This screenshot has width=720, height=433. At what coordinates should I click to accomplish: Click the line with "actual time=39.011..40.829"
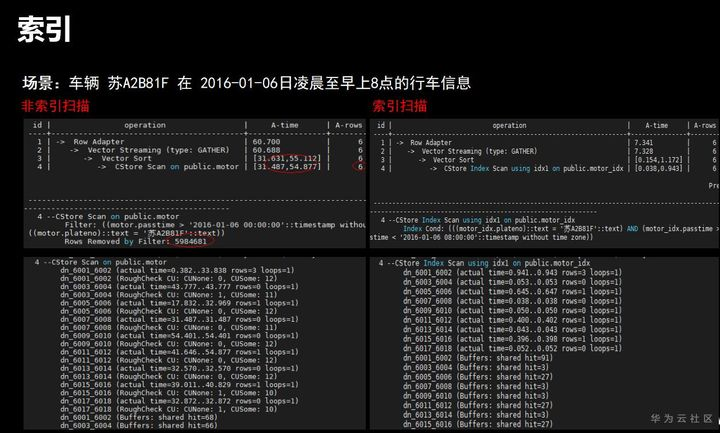point(179,385)
